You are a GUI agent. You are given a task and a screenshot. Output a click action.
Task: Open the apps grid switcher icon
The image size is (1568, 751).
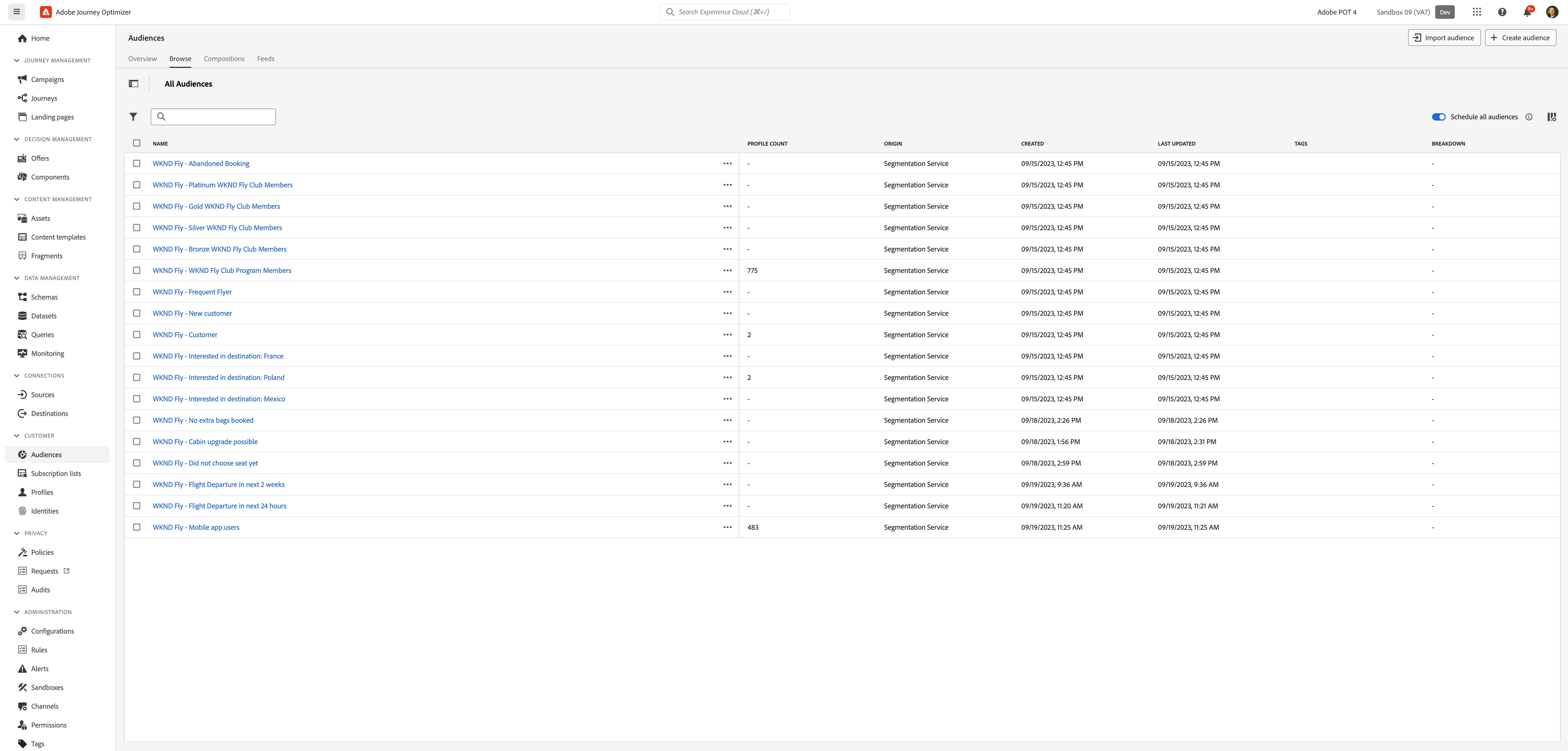[1477, 12]
